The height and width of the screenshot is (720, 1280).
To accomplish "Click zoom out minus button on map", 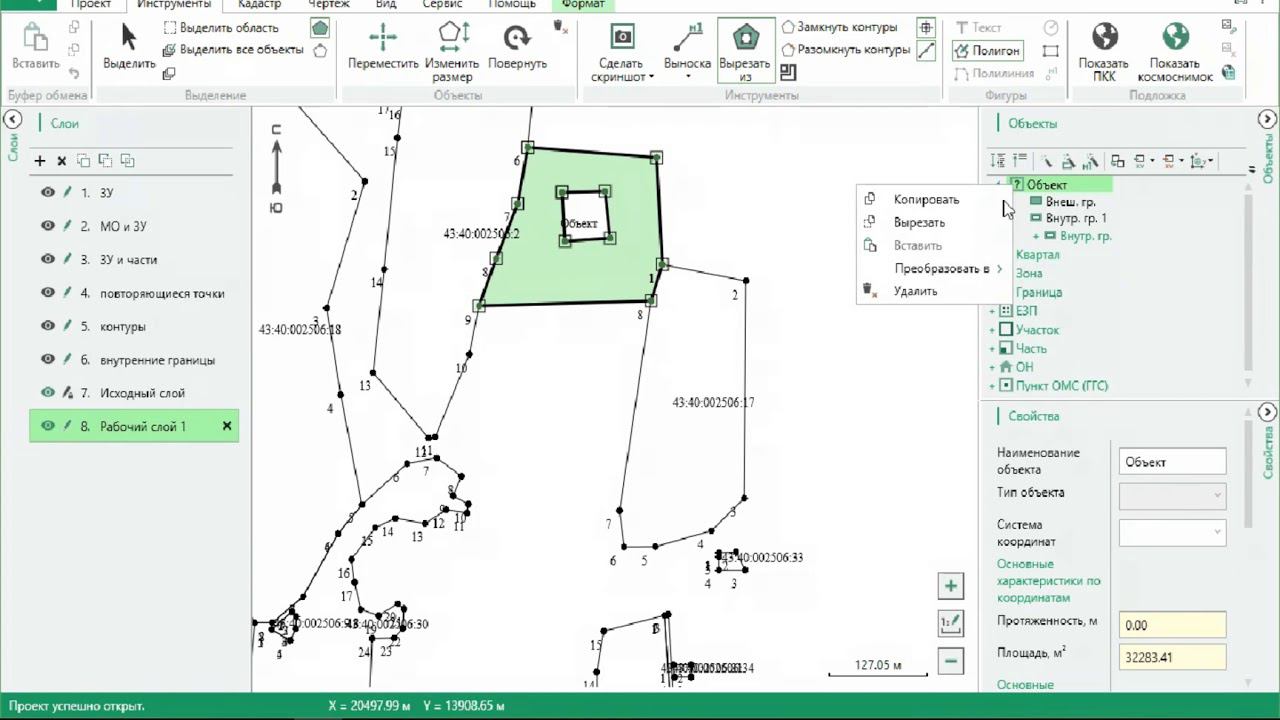I will point(951,660).
